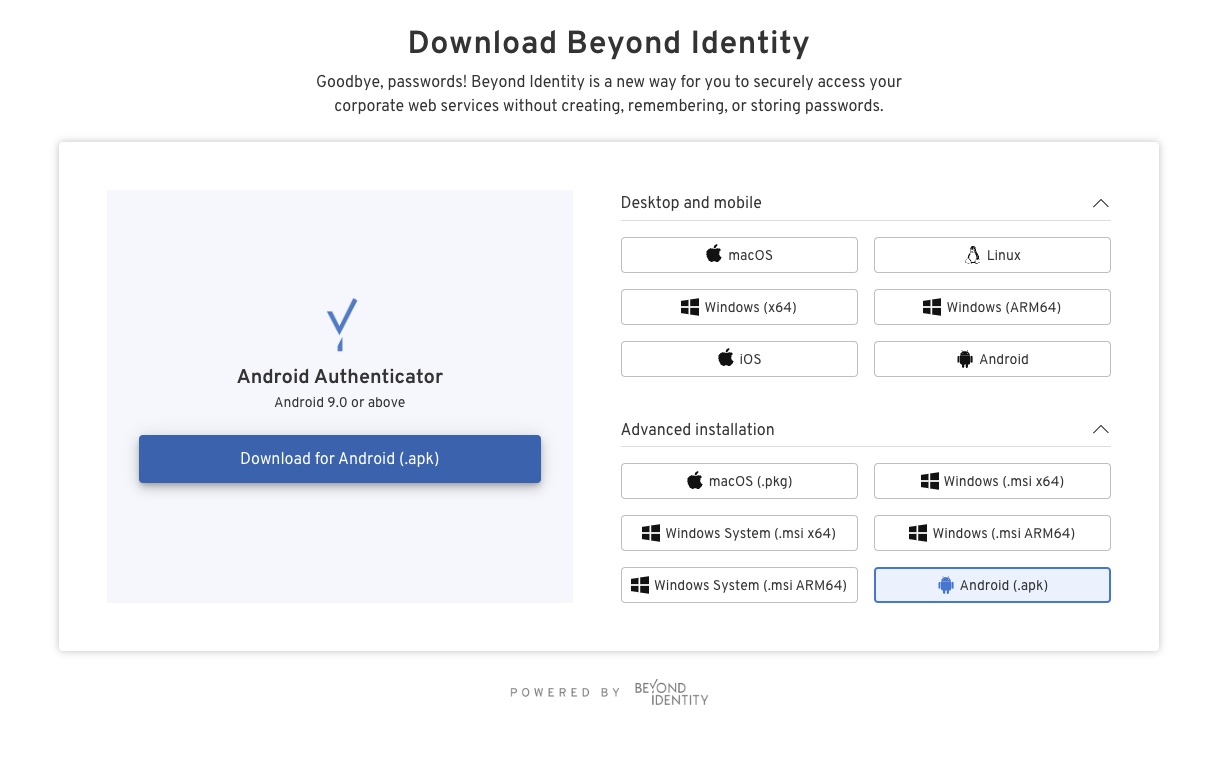Click the Desktop and mobile heading
This screenshot has width=1220, height=772.
691,203
